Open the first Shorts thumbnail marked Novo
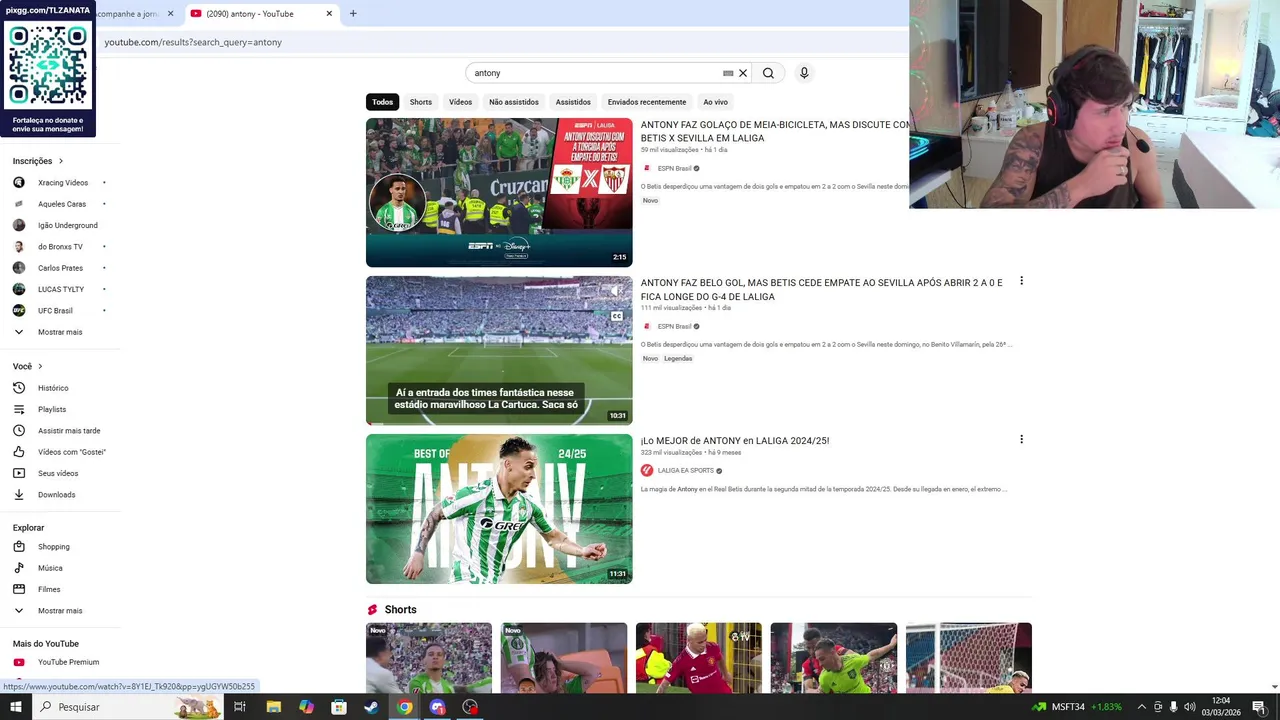1280x720 pixels. (x=429, y=657)
